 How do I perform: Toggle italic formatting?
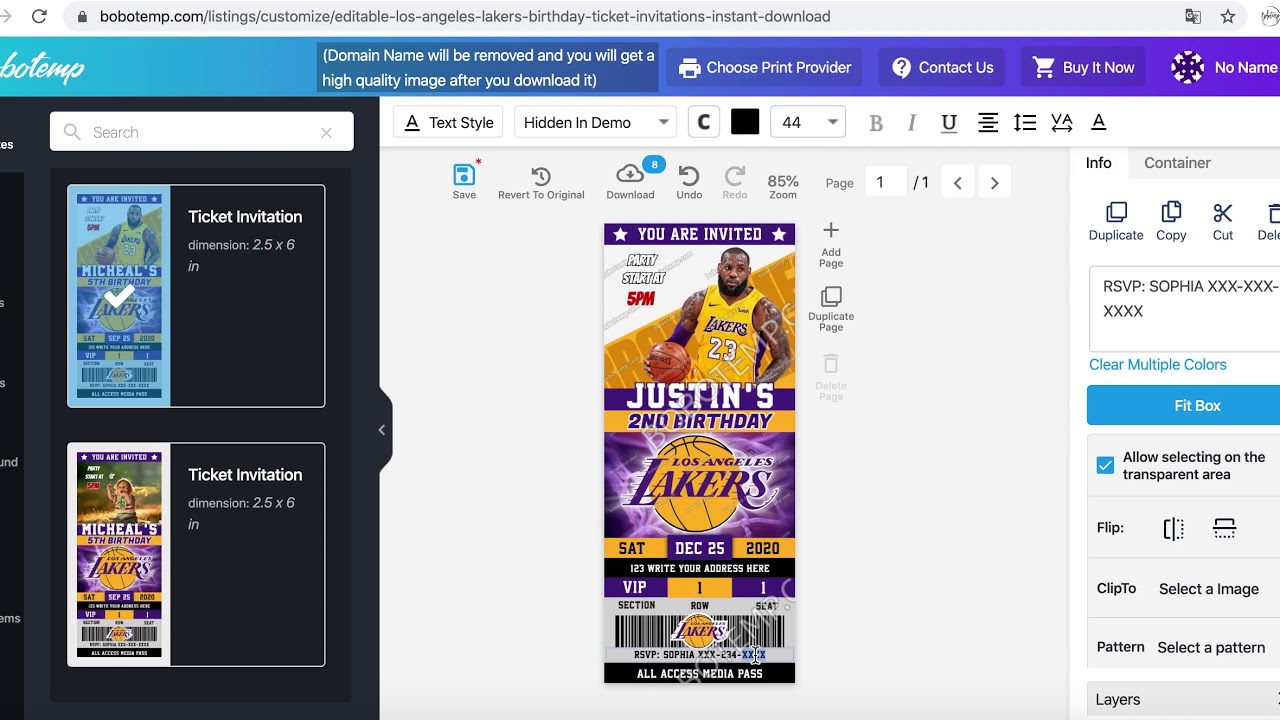(911, 123)
